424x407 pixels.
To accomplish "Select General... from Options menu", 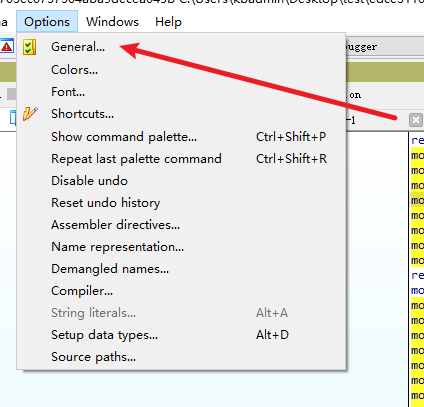I will click(181, 47).
